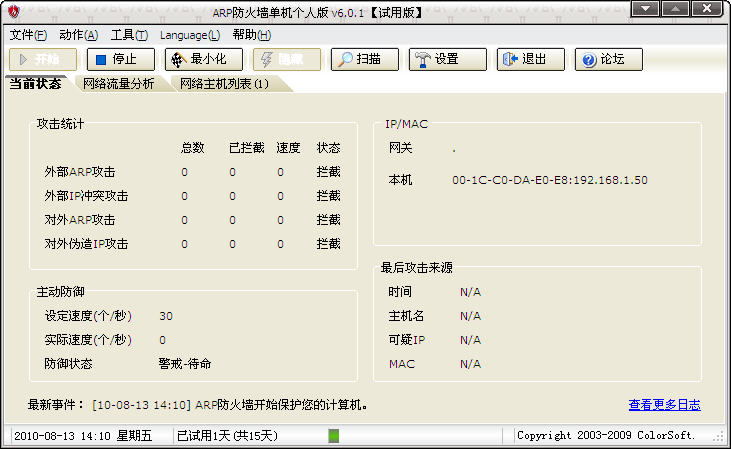Open the 查看更多日志 link
This screenshot has width=731, height=449.
coord(664,405)
